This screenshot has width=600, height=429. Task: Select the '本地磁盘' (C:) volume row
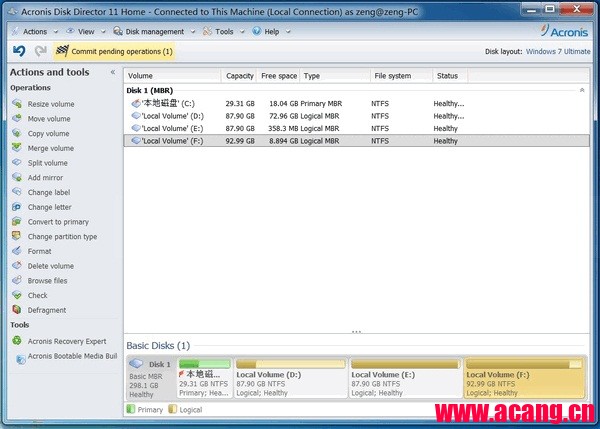(x=357, y=103)
